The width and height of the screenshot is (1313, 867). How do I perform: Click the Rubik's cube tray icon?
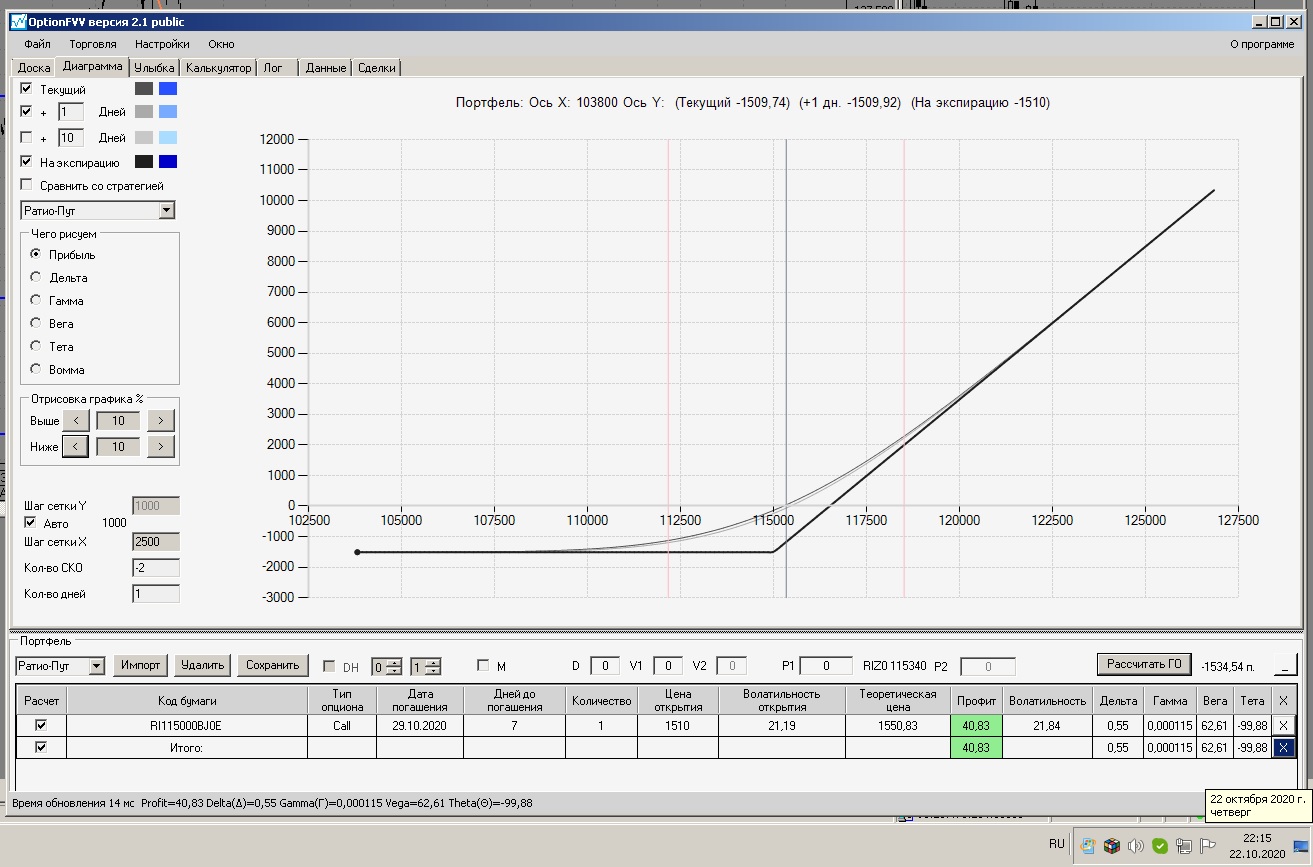[1112, 845]
